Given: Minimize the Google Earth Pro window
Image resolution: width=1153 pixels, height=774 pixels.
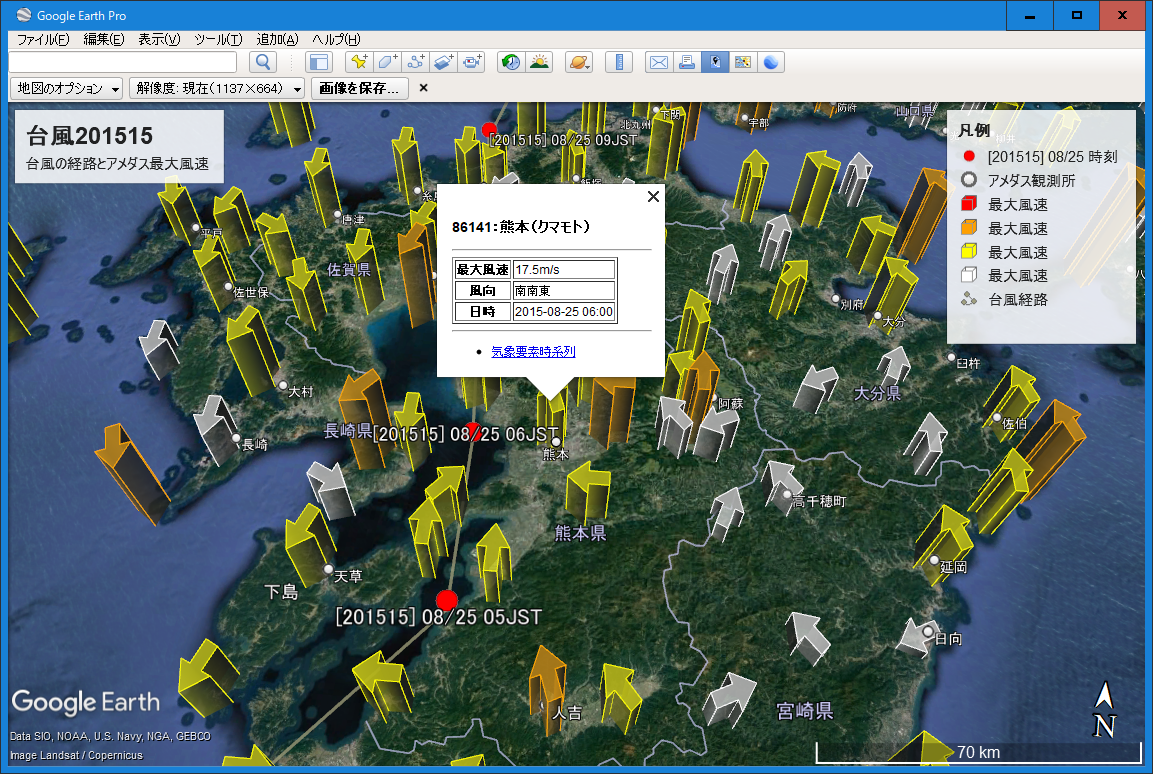Looking at the screenshot, I should point(1029,15).
